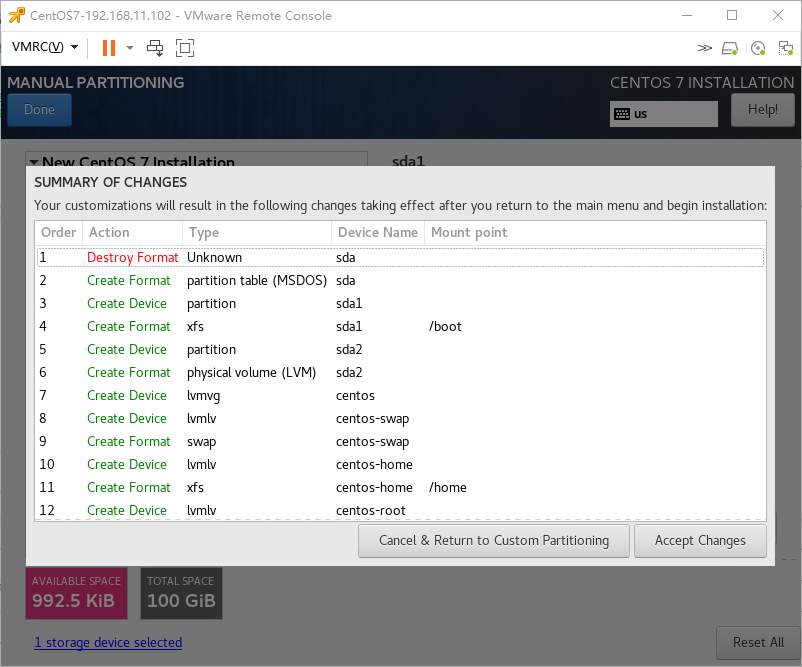The width and height of the screenshot is (802, 667).
Task: Click the hard disk device status icon
Action: pos(730,48)
